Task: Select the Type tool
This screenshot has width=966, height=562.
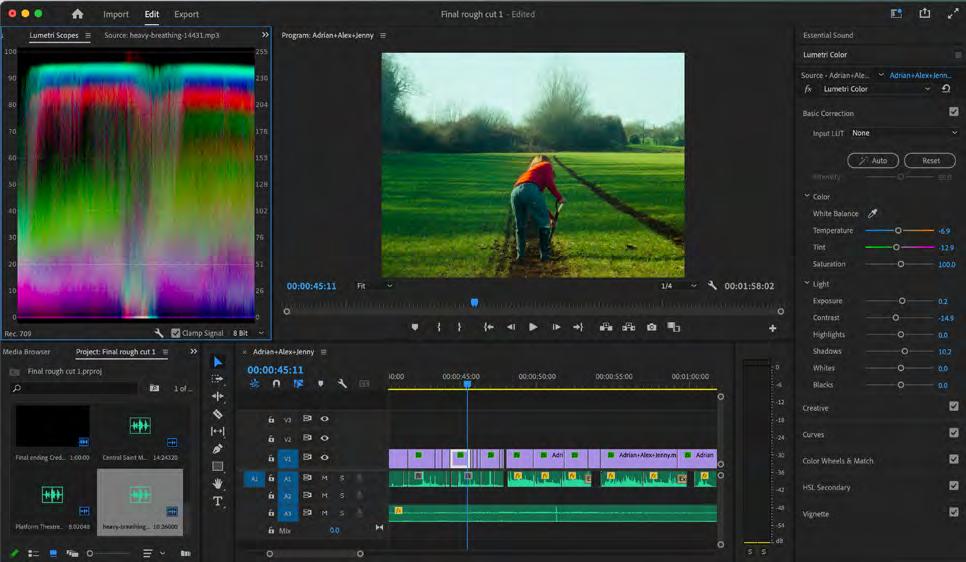Action: [217, 501]
